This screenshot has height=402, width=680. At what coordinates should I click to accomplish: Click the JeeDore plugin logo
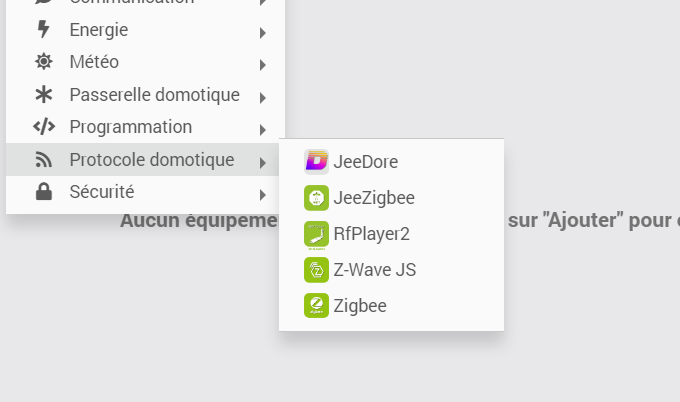tap(316, 161)
